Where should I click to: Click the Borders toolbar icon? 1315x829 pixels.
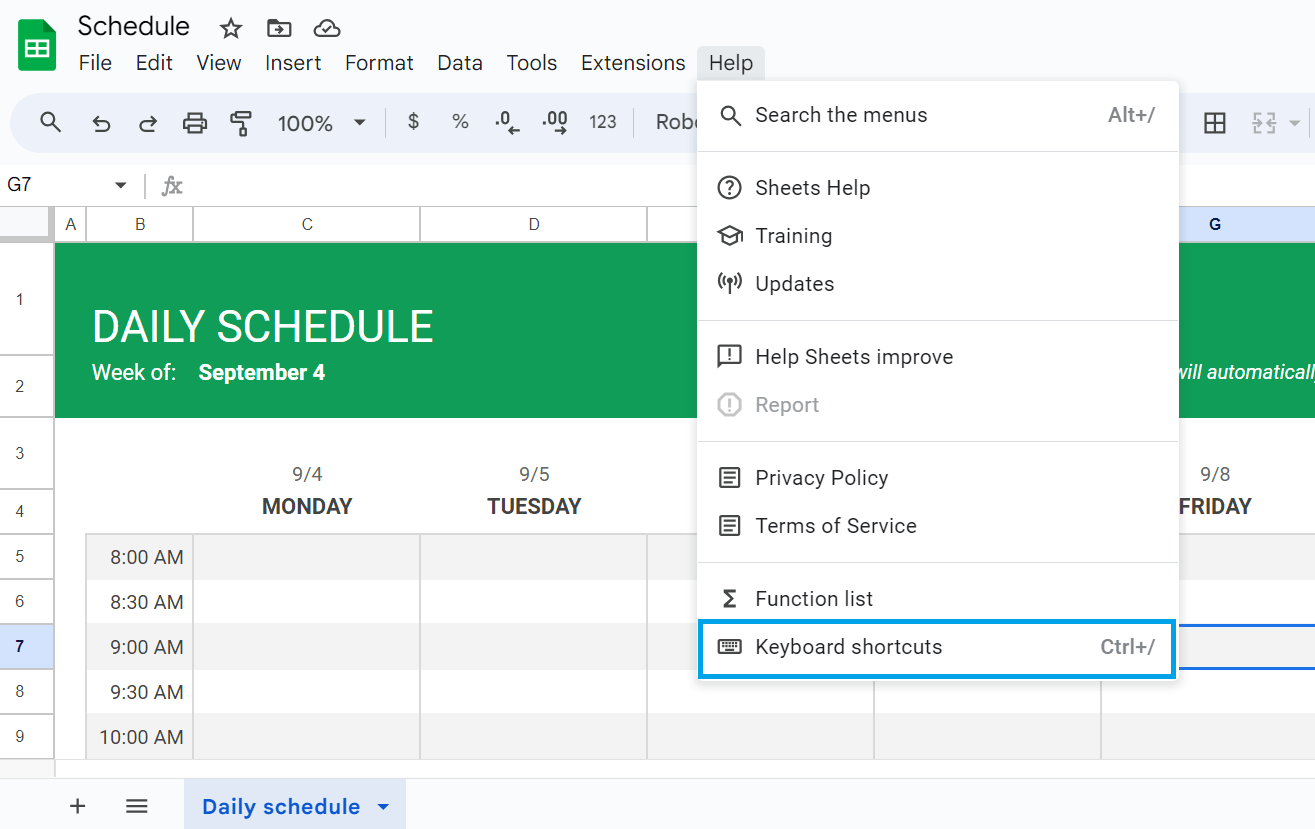[x=1215, y=123]
